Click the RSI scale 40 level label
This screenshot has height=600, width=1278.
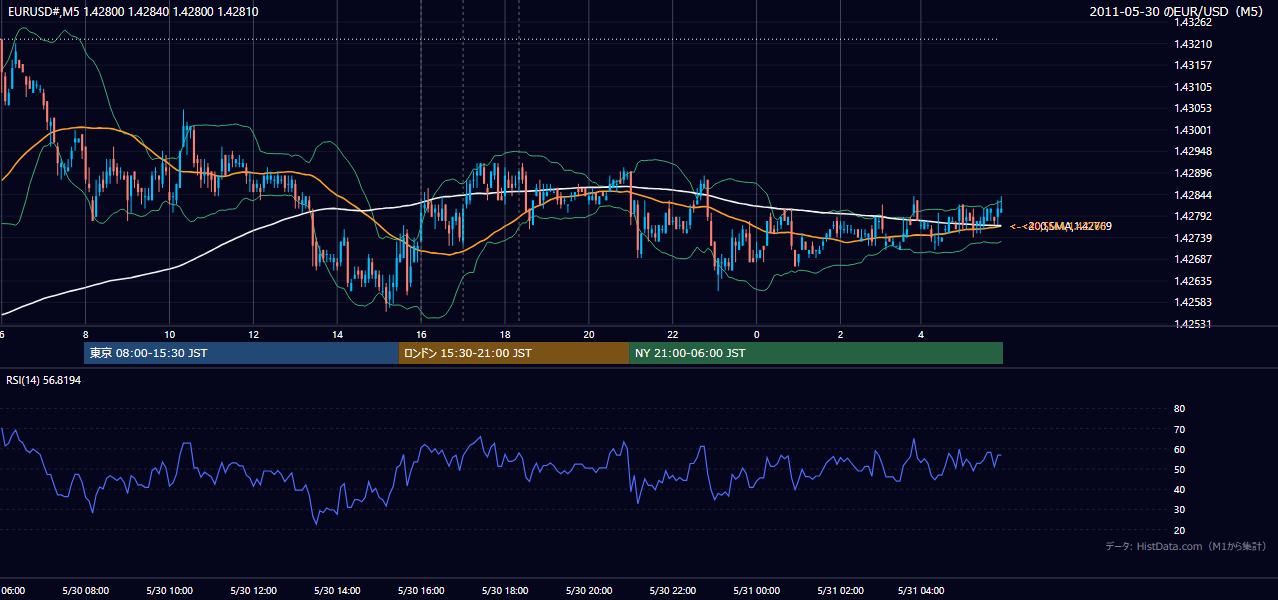[x=1179, y=490]
